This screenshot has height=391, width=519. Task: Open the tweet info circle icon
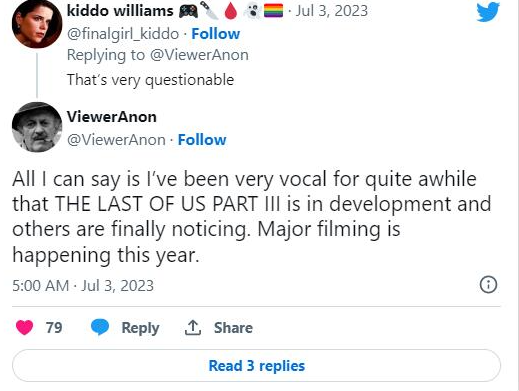pos(488,285)
